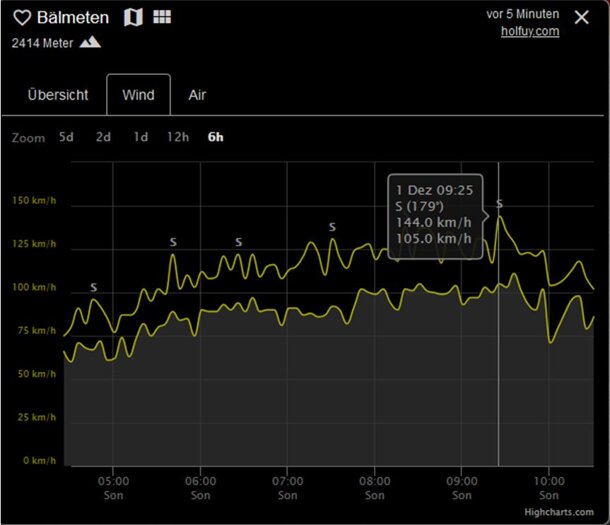Click the 09:00 Son time axis label
The image size is (610, 525).
tap(461, 487)
